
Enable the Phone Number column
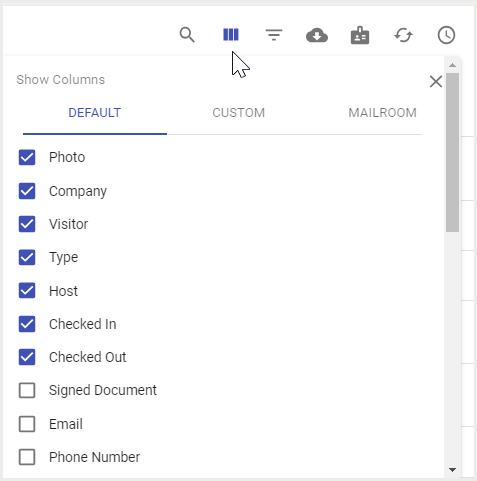coord(27,457)
